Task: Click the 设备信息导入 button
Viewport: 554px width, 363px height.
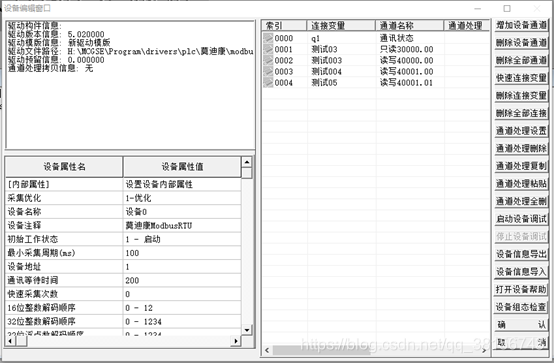Action: click(521, 271)
